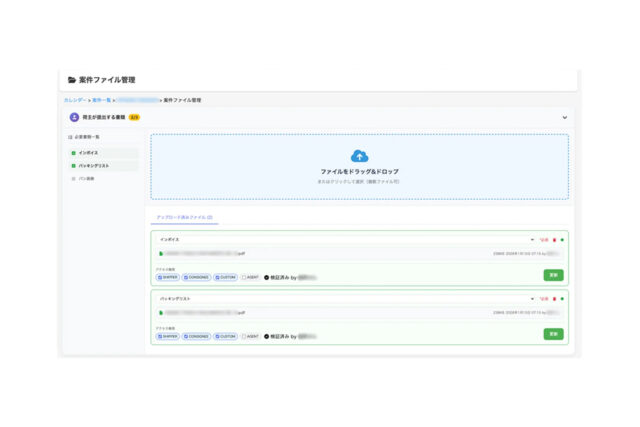Image resolution: width=640 pixels, height=427 pixels.
Task: Switch to アップロード済みファイル tab
Action: (184, 218)
